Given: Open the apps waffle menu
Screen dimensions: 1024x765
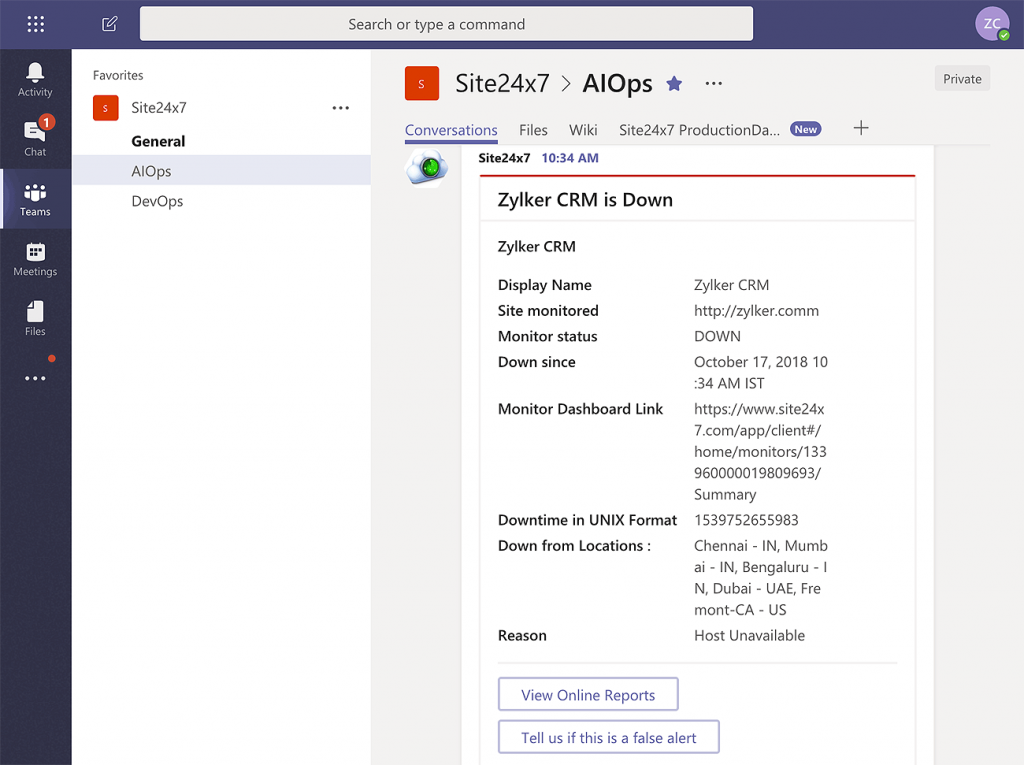Looking at the screenshot, I should 35,23.
